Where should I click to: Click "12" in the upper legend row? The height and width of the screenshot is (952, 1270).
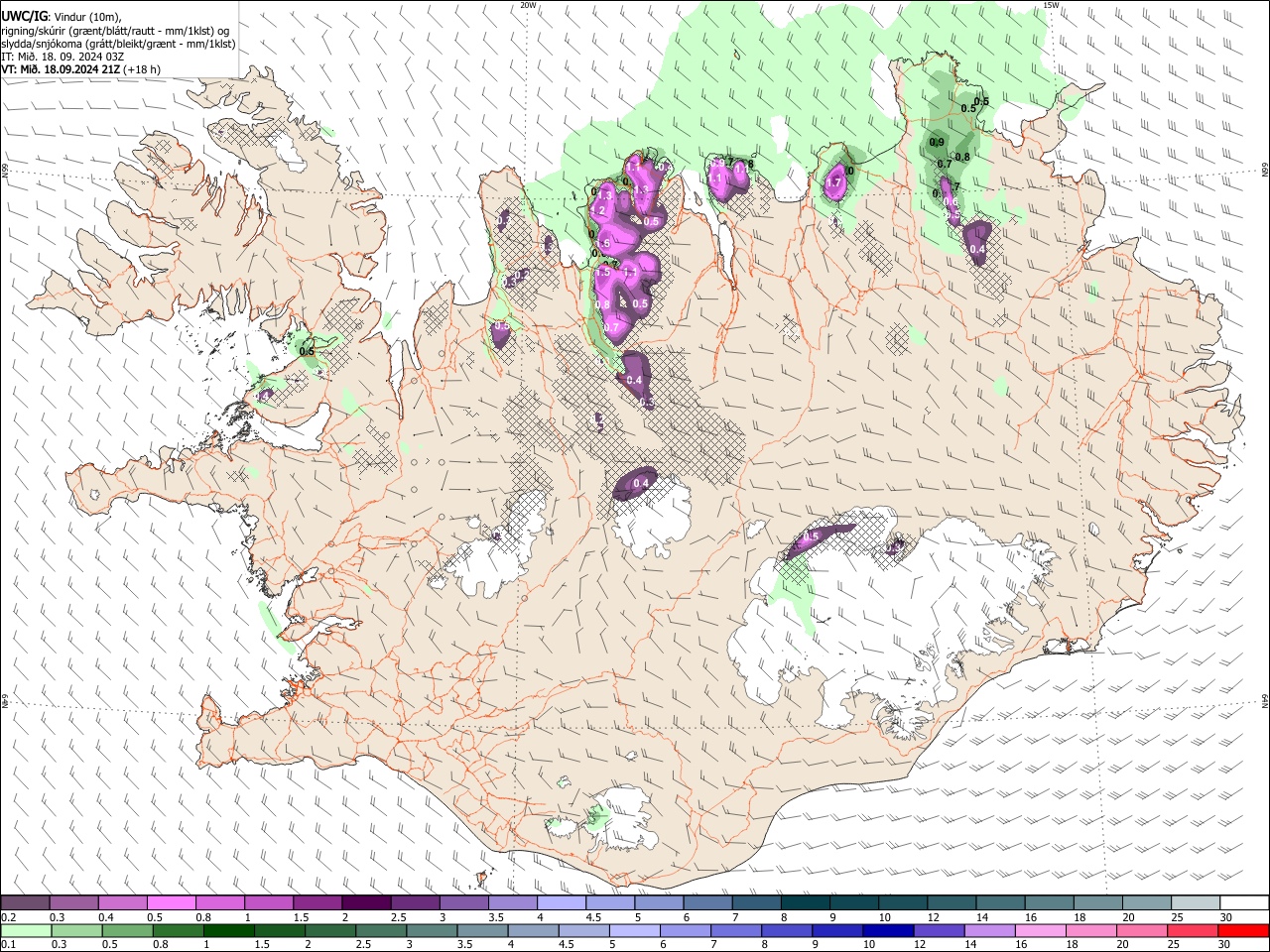[934, 917]
